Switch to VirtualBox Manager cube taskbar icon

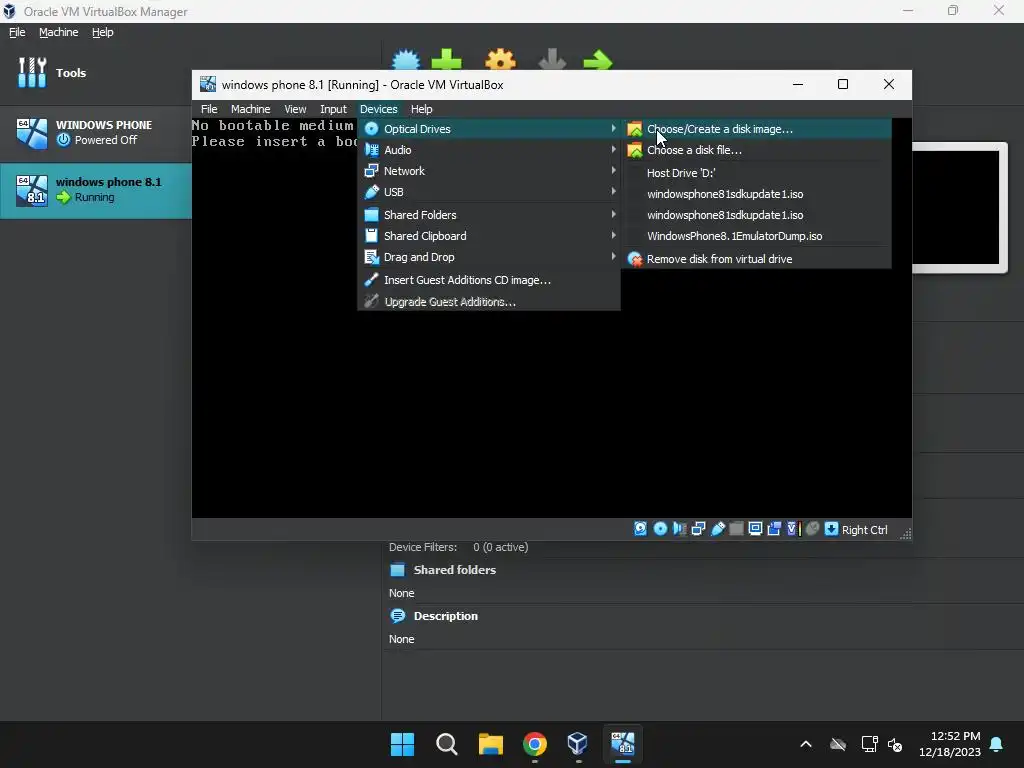pos(577,744)
